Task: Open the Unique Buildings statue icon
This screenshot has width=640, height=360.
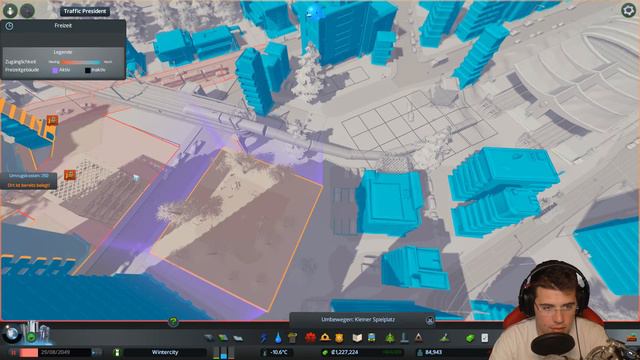Action: point(404,338)
